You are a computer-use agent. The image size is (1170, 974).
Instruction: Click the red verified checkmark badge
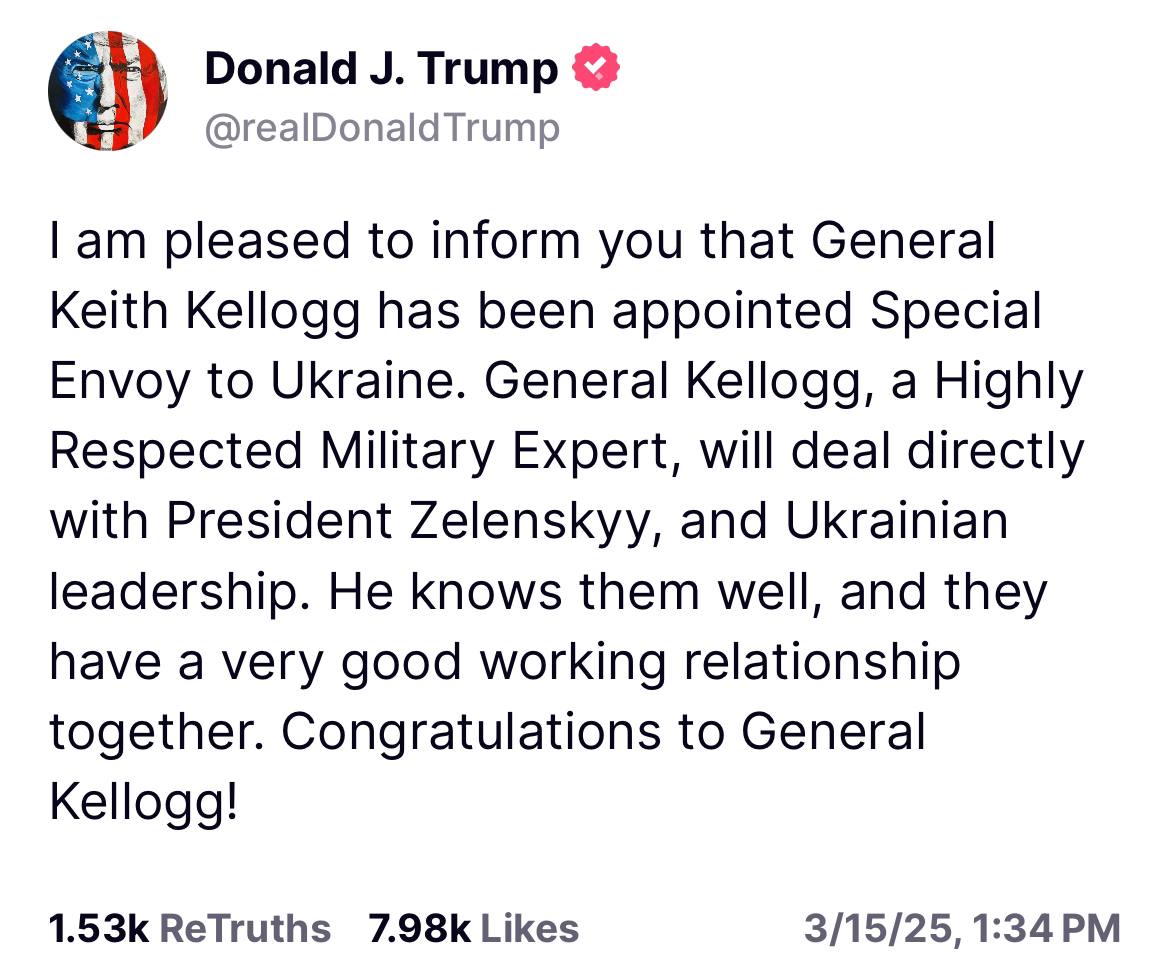point(595,68)
